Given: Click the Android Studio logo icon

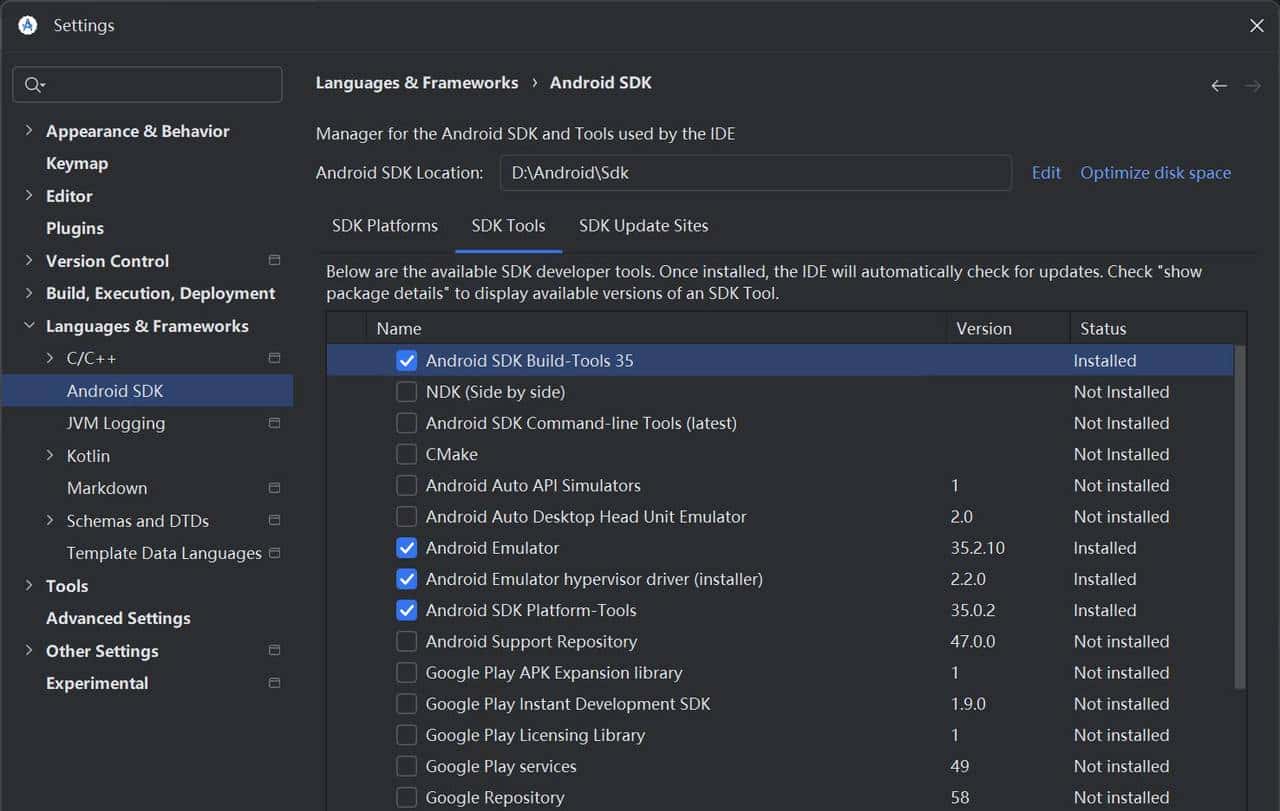Looking at the screenshot, I should (x=28, y=26).
